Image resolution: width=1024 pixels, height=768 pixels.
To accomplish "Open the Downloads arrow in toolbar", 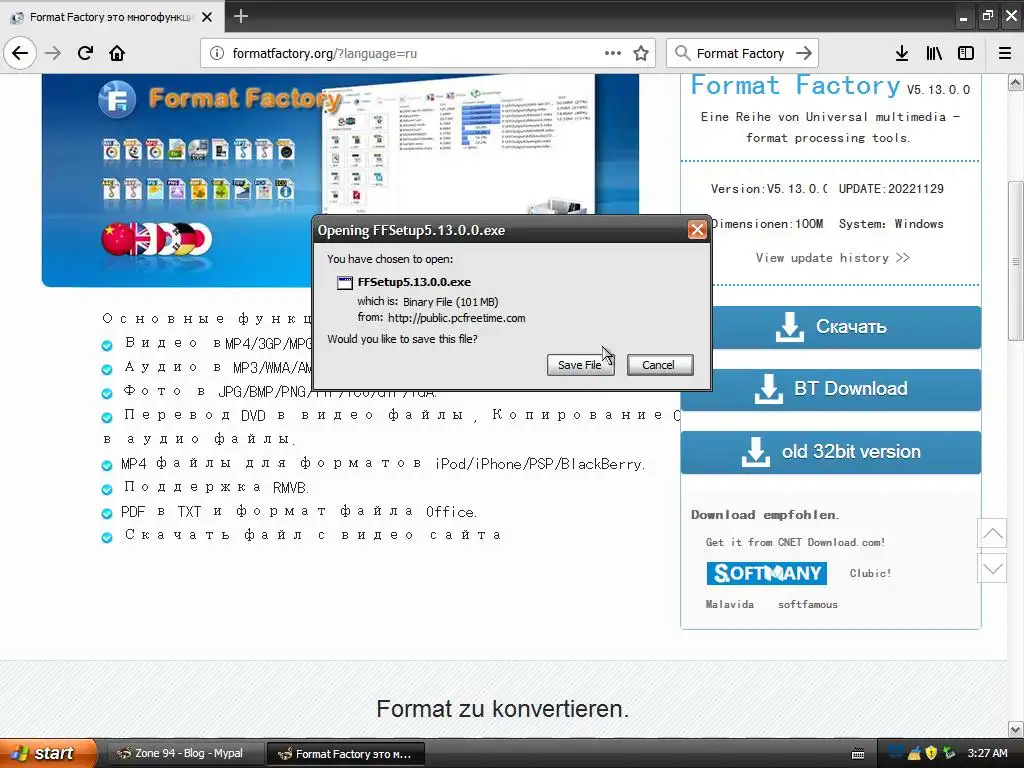I will click(x=902, y=53).
